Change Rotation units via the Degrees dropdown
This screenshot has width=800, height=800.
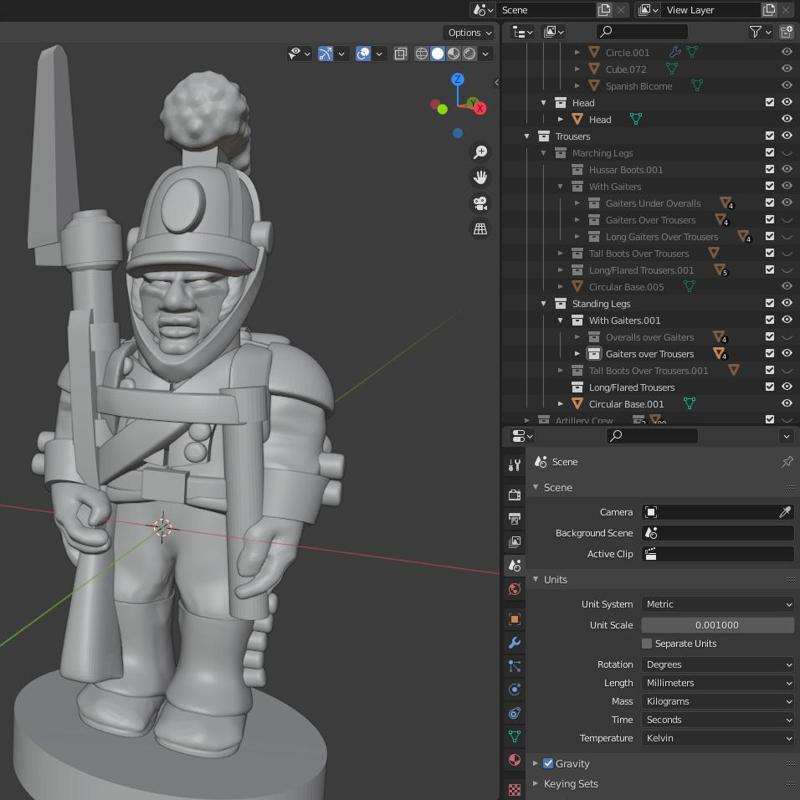coord(718,664)
